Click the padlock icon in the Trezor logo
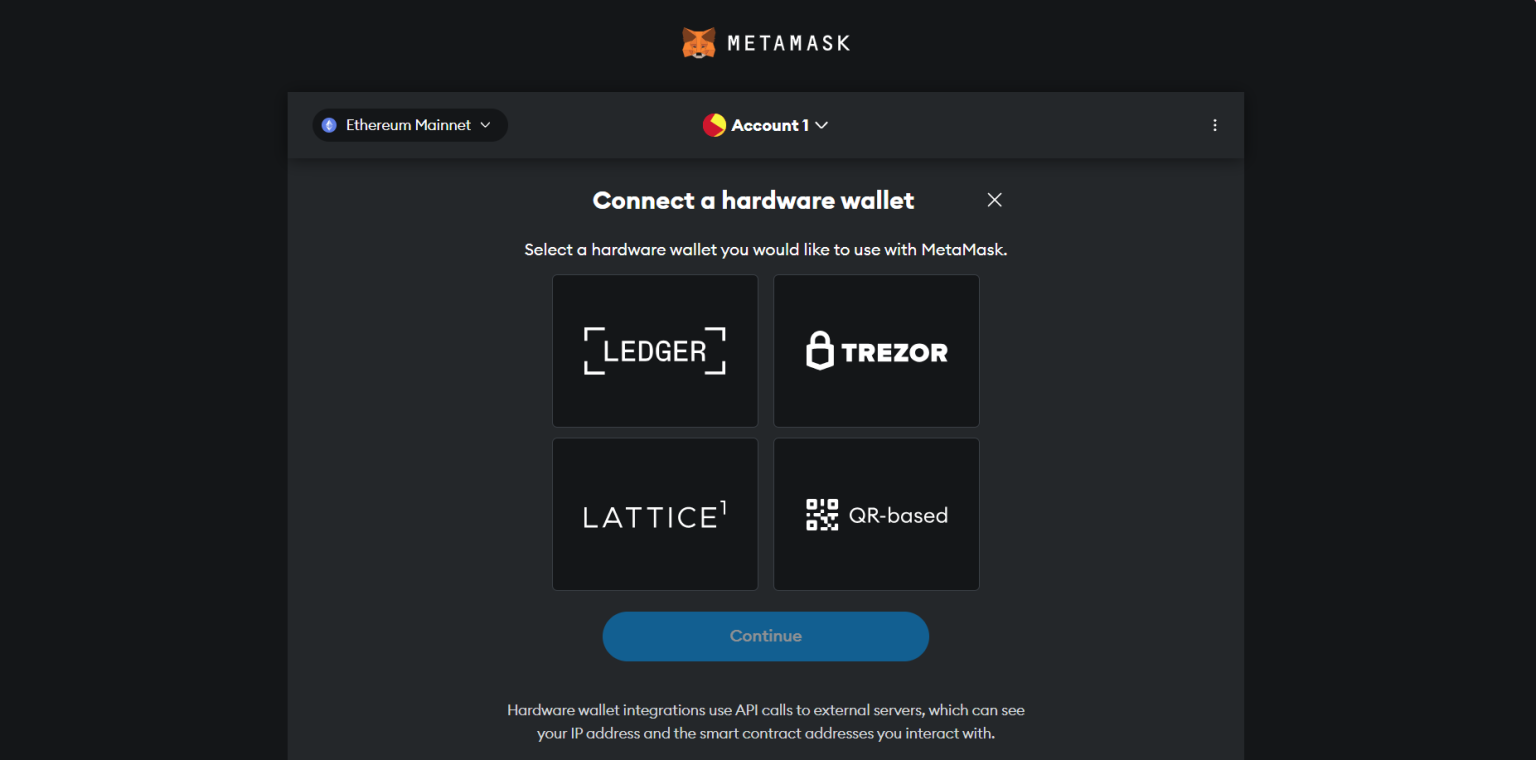 pos(822,351)
